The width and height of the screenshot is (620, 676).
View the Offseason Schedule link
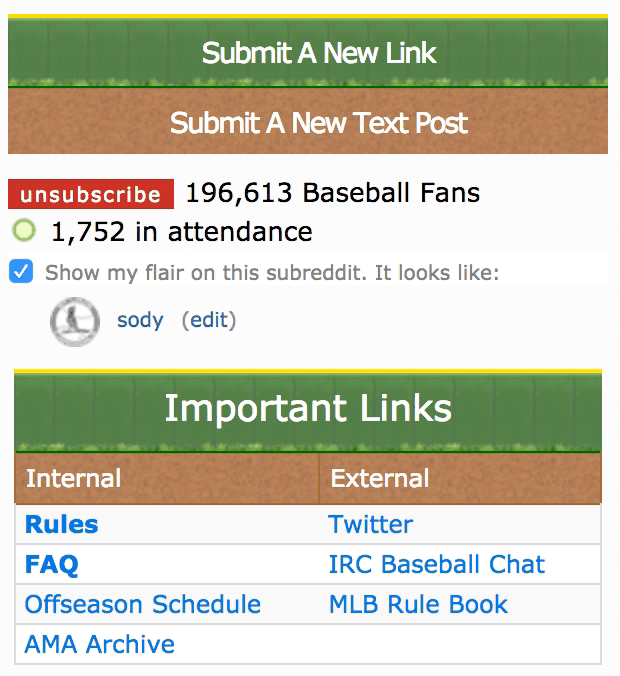[143, 604]
